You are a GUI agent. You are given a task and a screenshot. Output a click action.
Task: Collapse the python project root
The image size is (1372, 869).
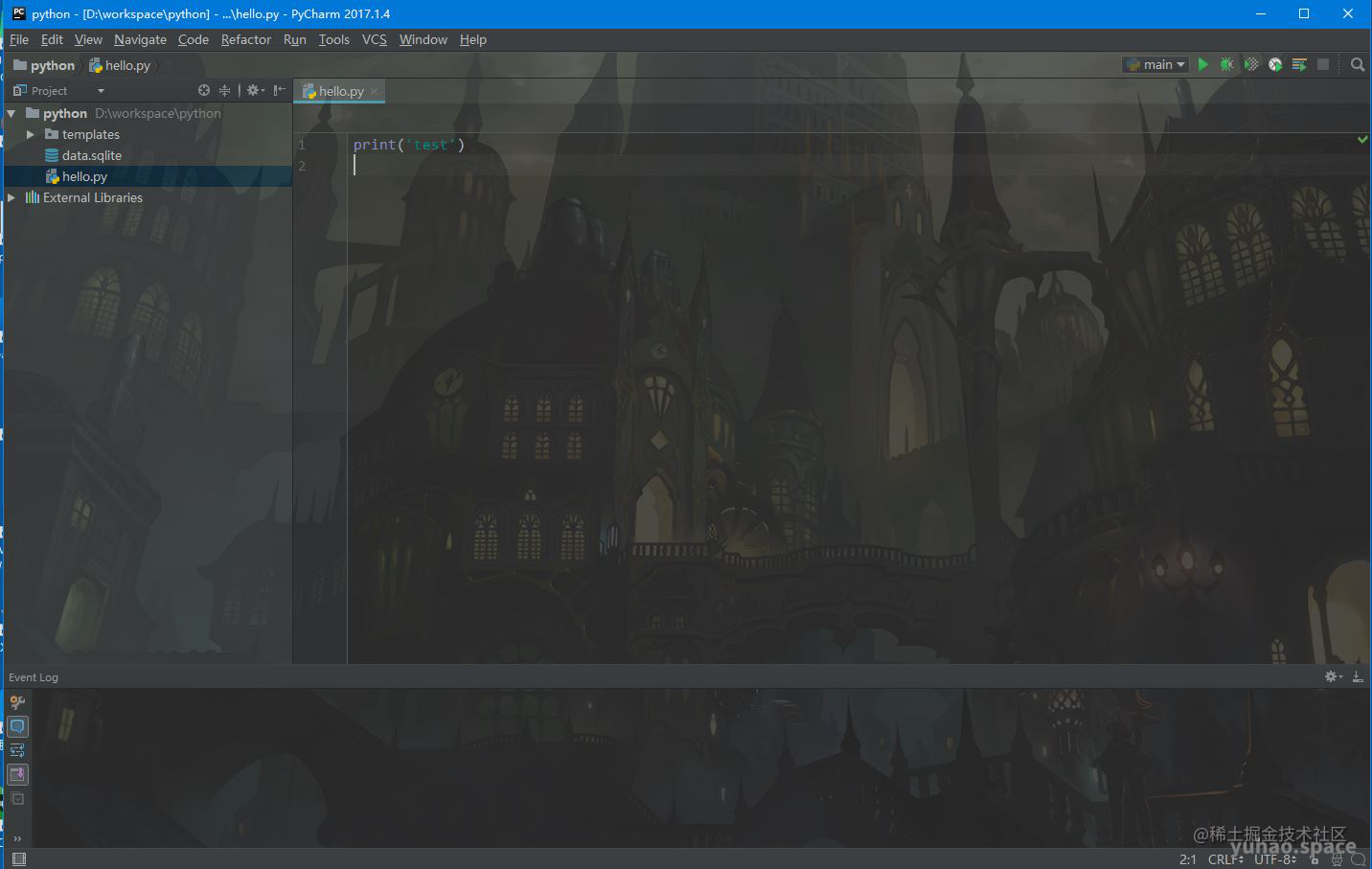(x=11, y=113)
